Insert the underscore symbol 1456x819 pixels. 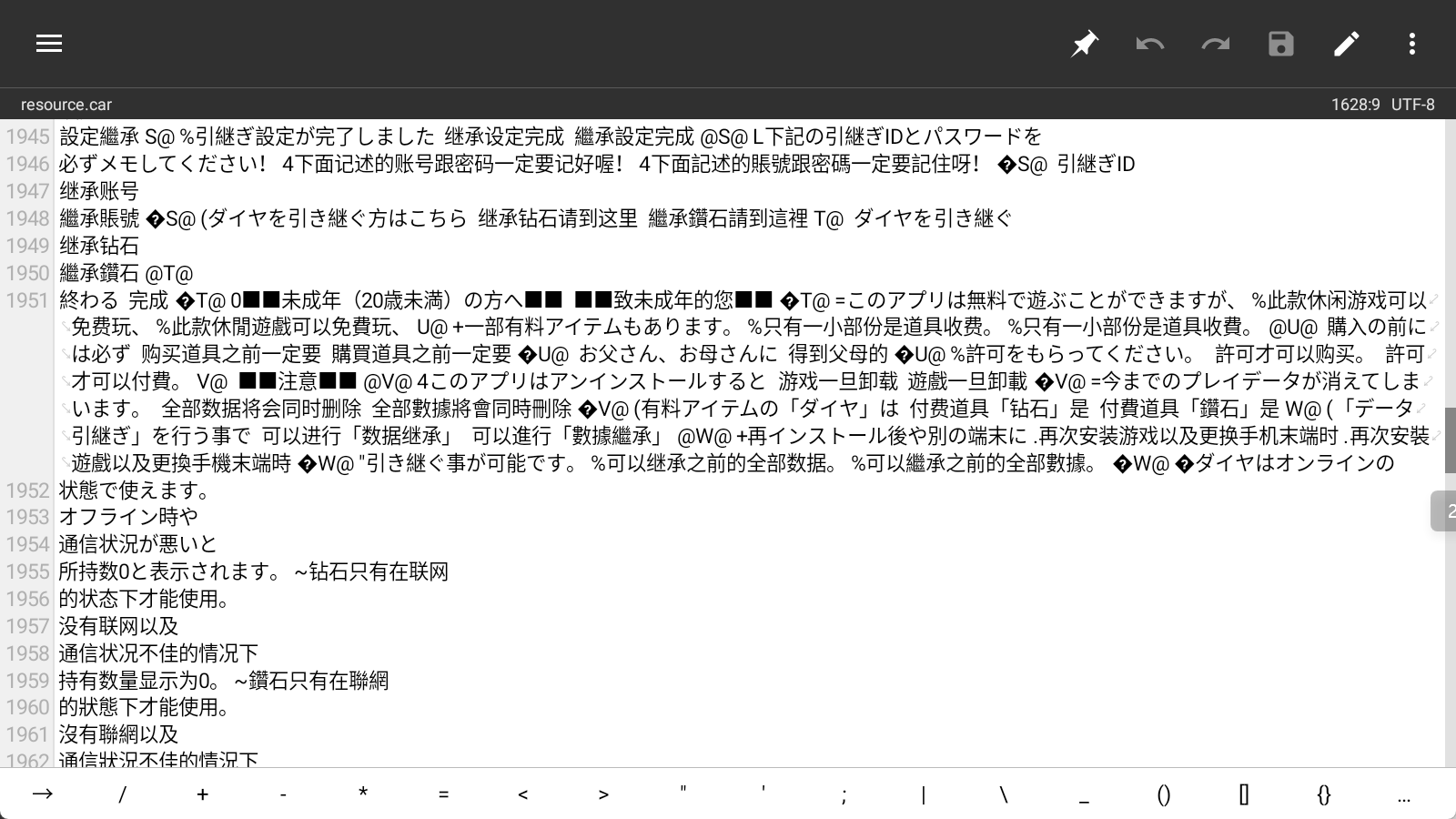pos(1083,794)
